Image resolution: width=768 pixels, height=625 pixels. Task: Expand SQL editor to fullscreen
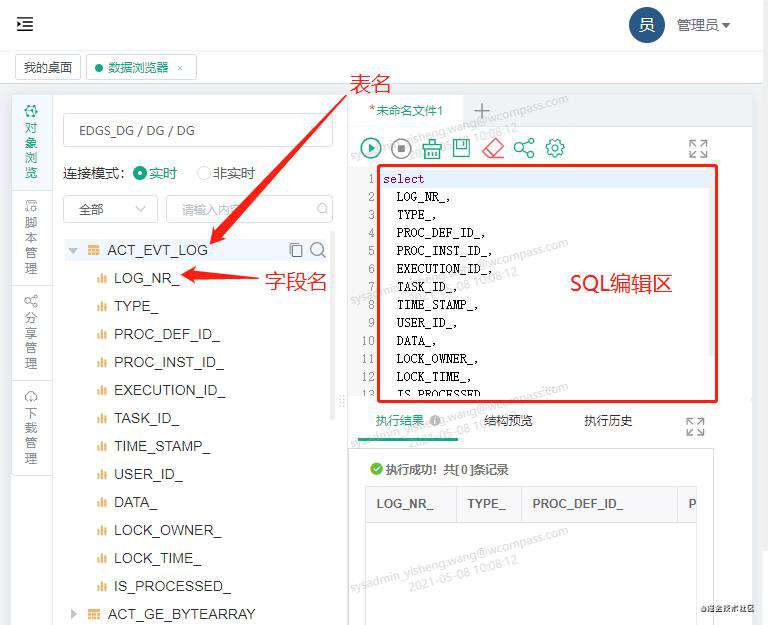[x=698, y=149]
